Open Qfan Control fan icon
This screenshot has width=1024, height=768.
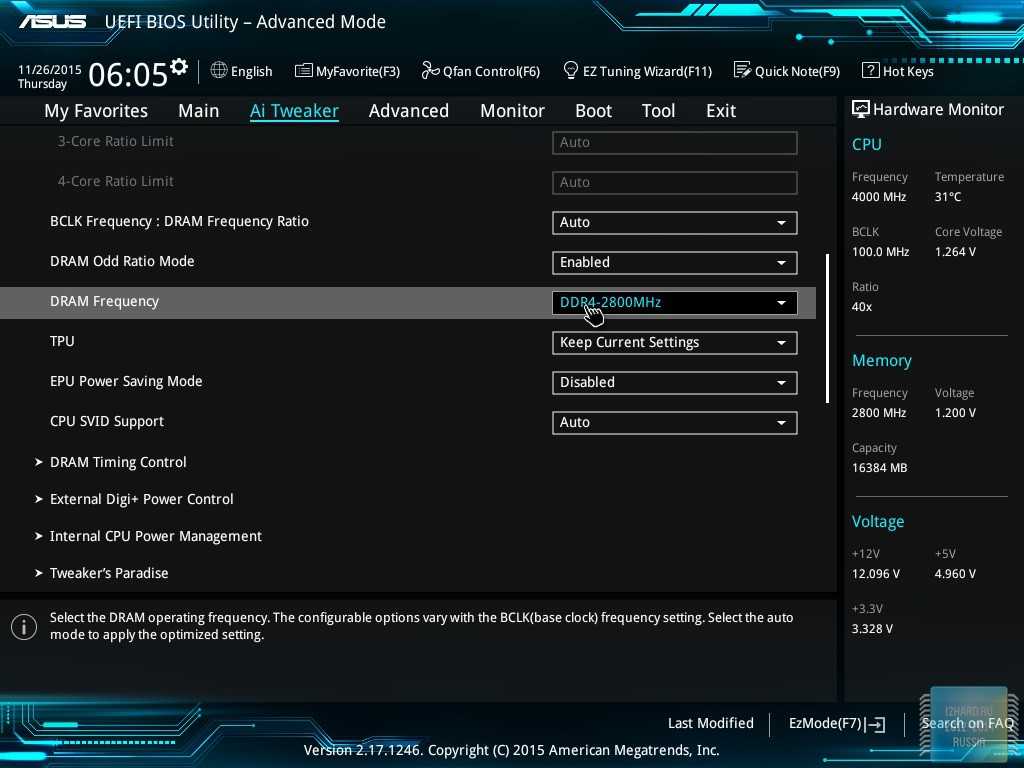(x=431, y=70)
